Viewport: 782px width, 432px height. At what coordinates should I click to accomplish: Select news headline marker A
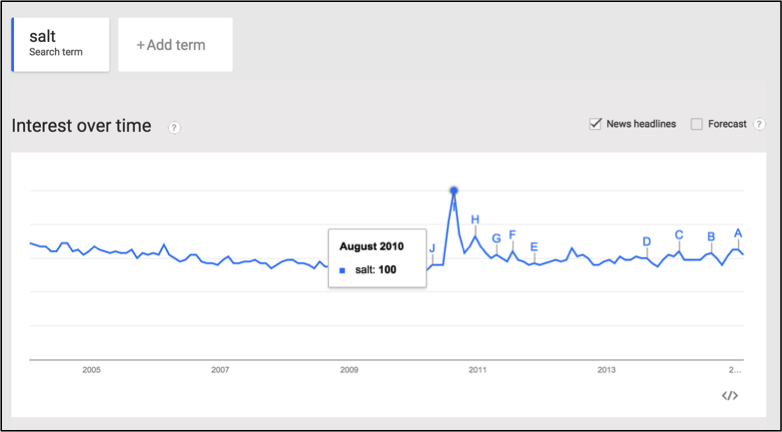pos(738,233)
